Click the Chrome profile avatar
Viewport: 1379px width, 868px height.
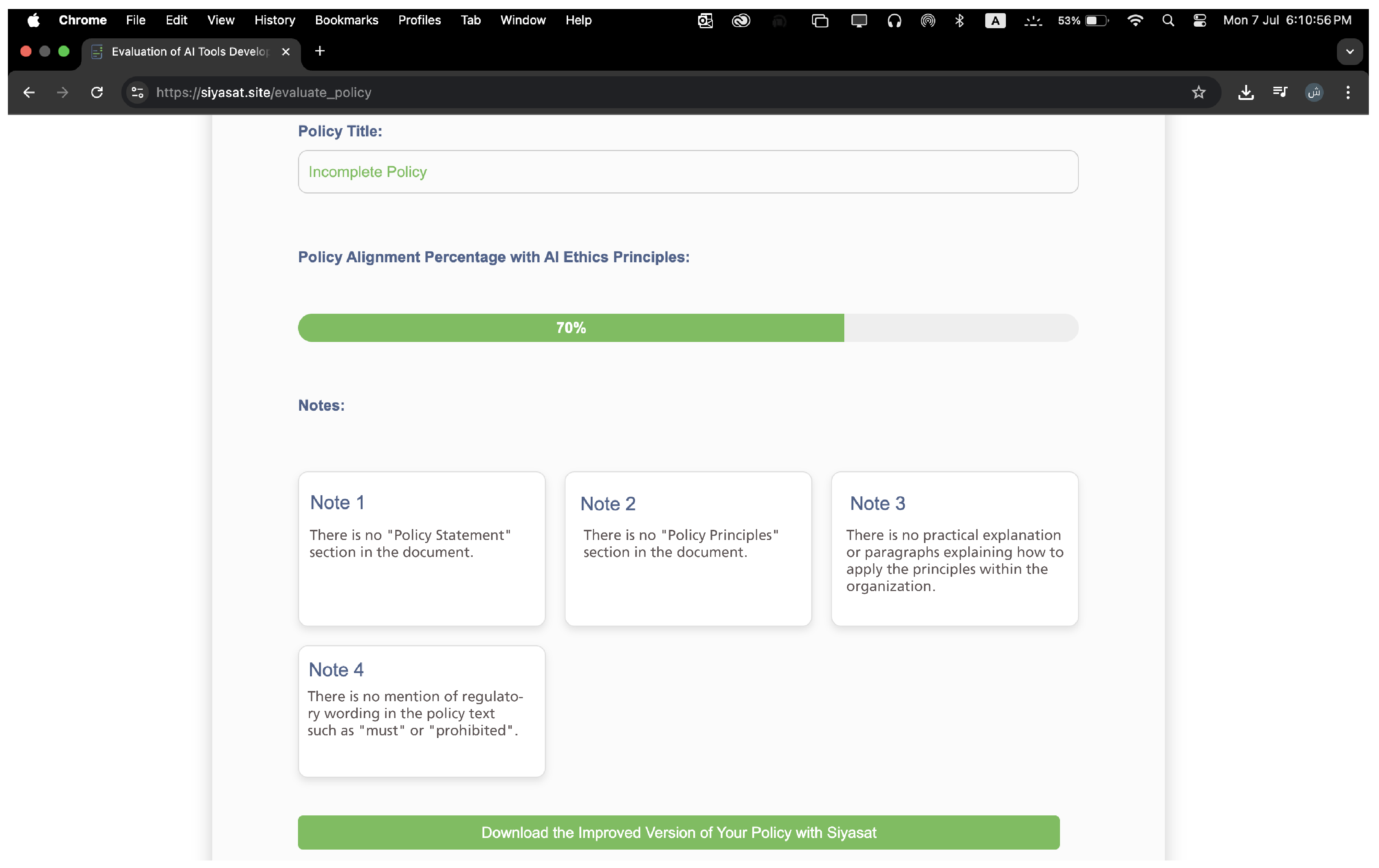pos(1314,92)
